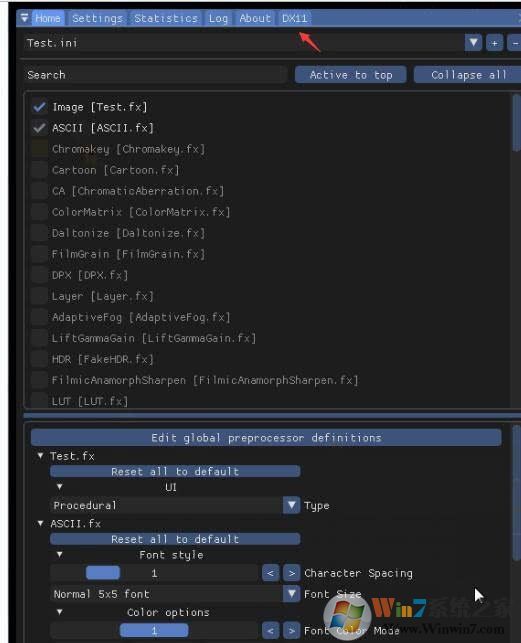The width and height of the screenshot is (521, 643).
Task: Decrease Font Color Mode with the left arrow
Action: coord(270,630)
